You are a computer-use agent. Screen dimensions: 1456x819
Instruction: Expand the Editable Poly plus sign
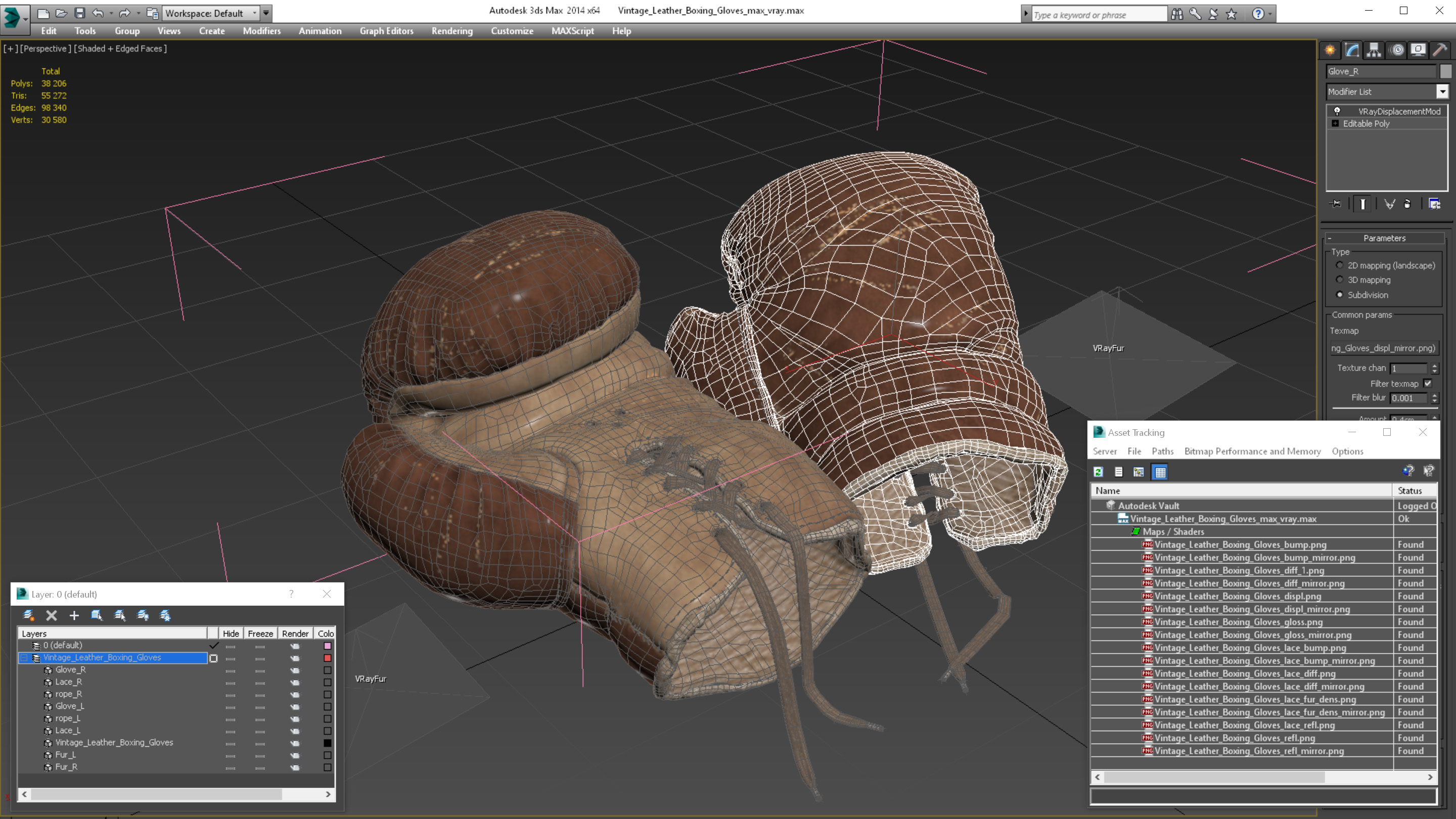(x=1336, y=123)
